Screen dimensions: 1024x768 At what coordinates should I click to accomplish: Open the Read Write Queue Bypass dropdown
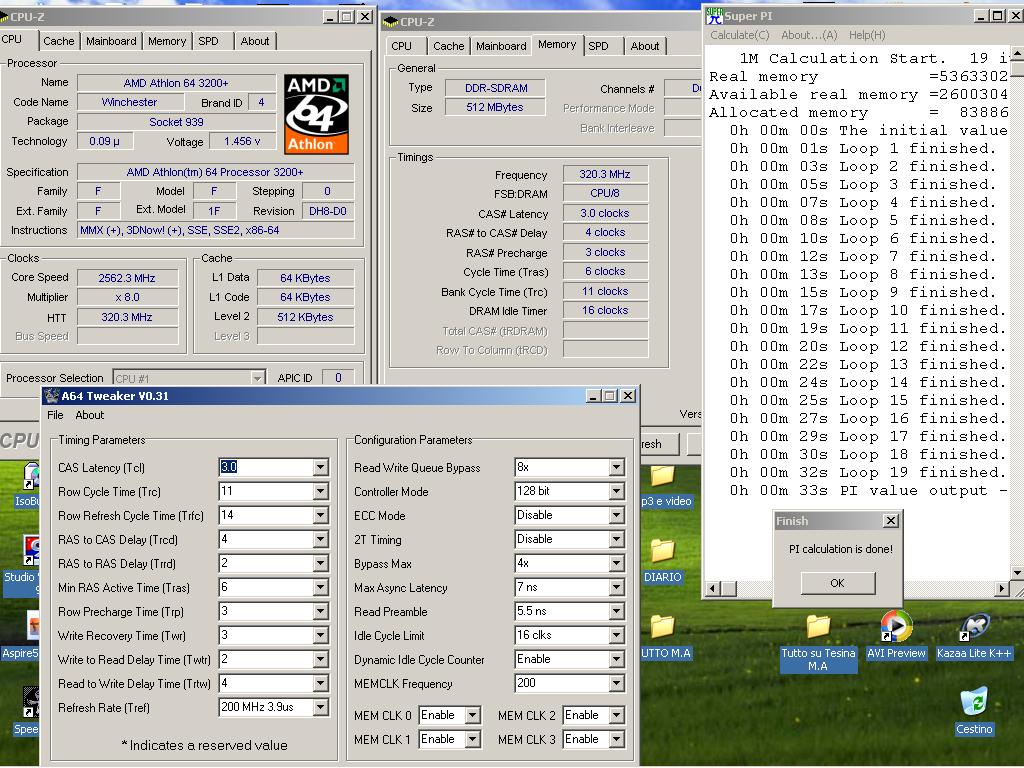click(616, 468)
